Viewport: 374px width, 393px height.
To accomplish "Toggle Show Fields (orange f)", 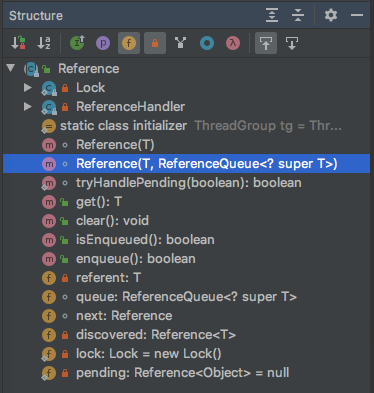I will pos(129,43).
